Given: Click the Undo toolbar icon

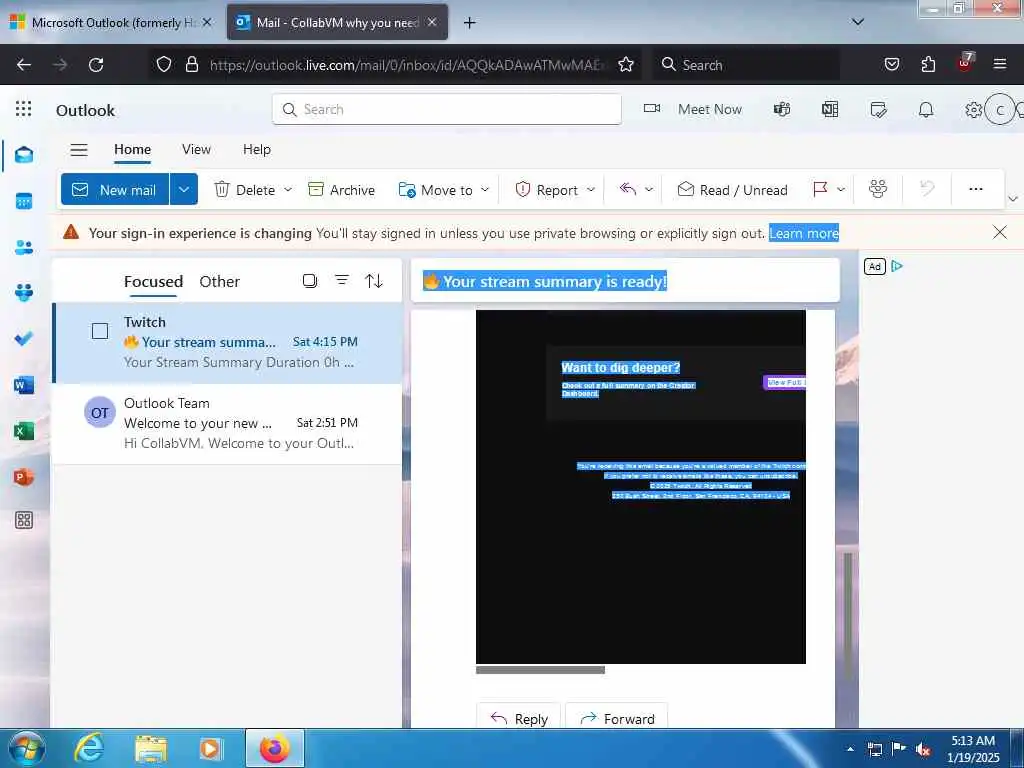Looking at the screenshot, I should coord(927,189).
